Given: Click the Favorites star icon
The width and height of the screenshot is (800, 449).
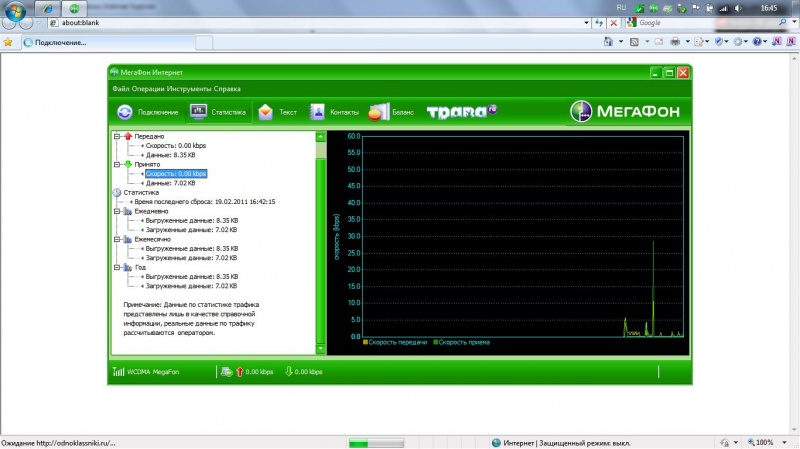Looking at the screenshot, I should [8, 42].
